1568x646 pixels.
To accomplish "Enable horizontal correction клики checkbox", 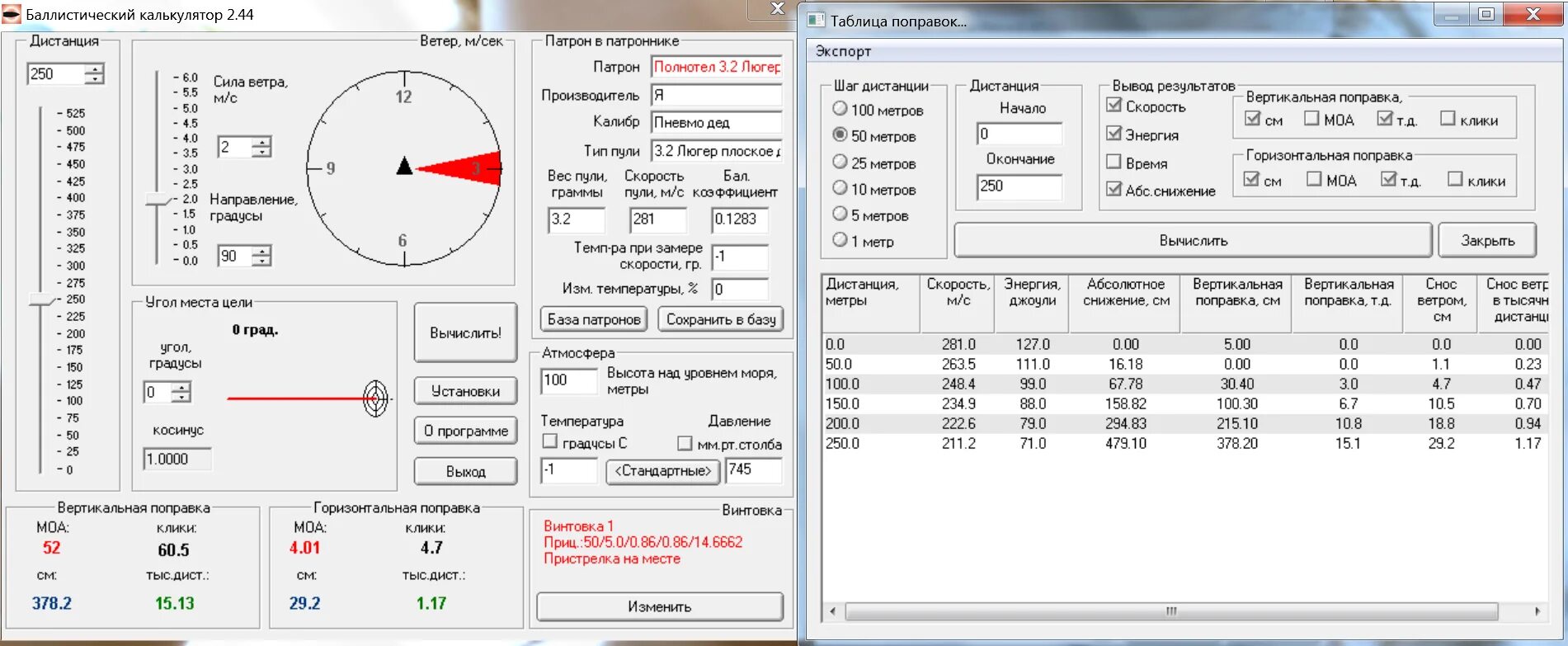I will point(1455,179).
